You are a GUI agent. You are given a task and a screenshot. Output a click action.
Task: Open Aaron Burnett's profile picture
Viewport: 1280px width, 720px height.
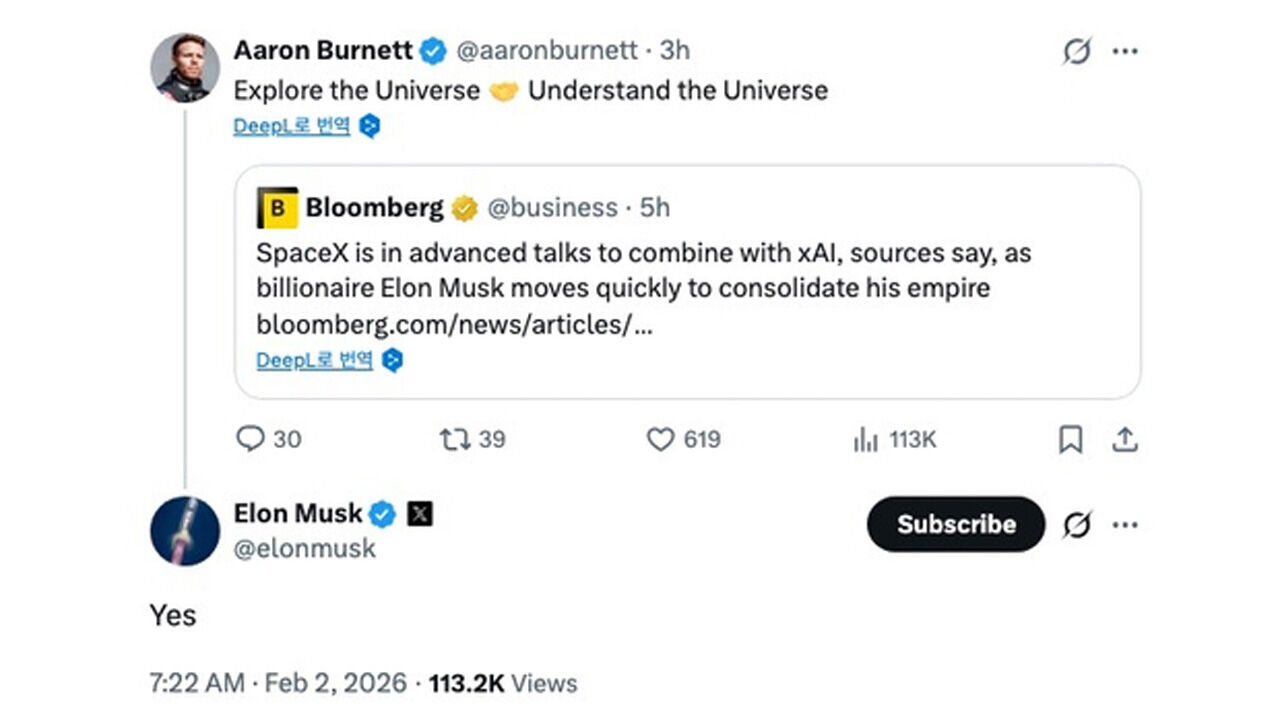(x=185, y=67)
